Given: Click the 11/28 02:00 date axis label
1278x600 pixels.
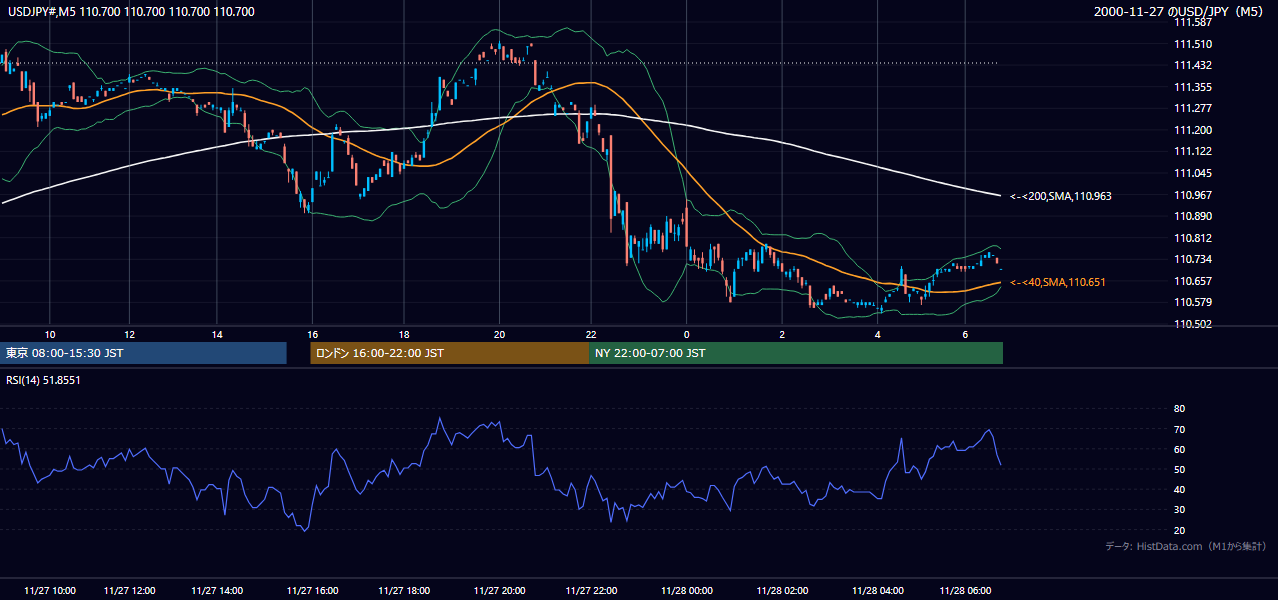Looking at the screenshot, I should (782, 590).
